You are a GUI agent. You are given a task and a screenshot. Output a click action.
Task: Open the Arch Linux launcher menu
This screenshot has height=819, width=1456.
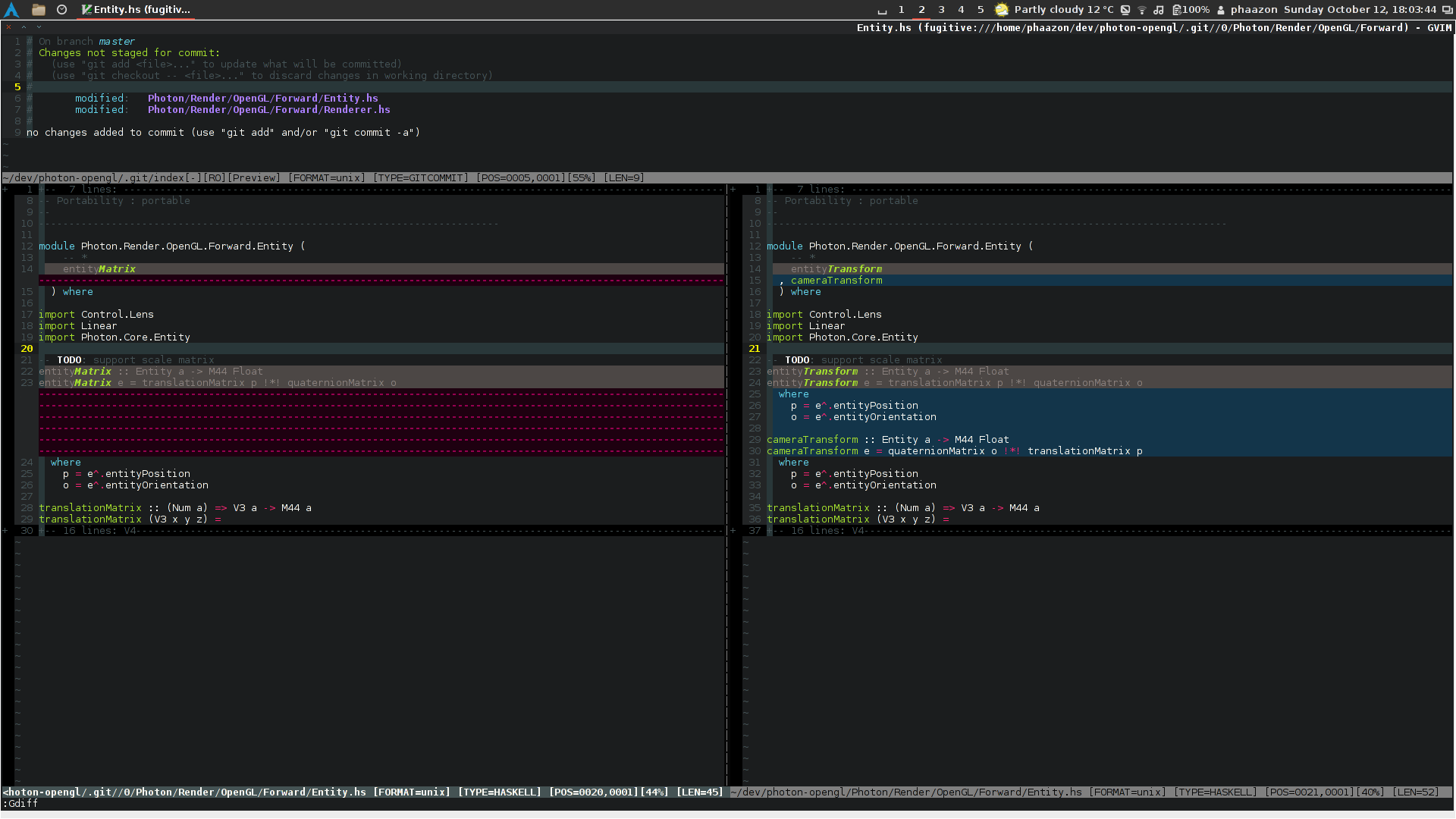click(11, 10)
